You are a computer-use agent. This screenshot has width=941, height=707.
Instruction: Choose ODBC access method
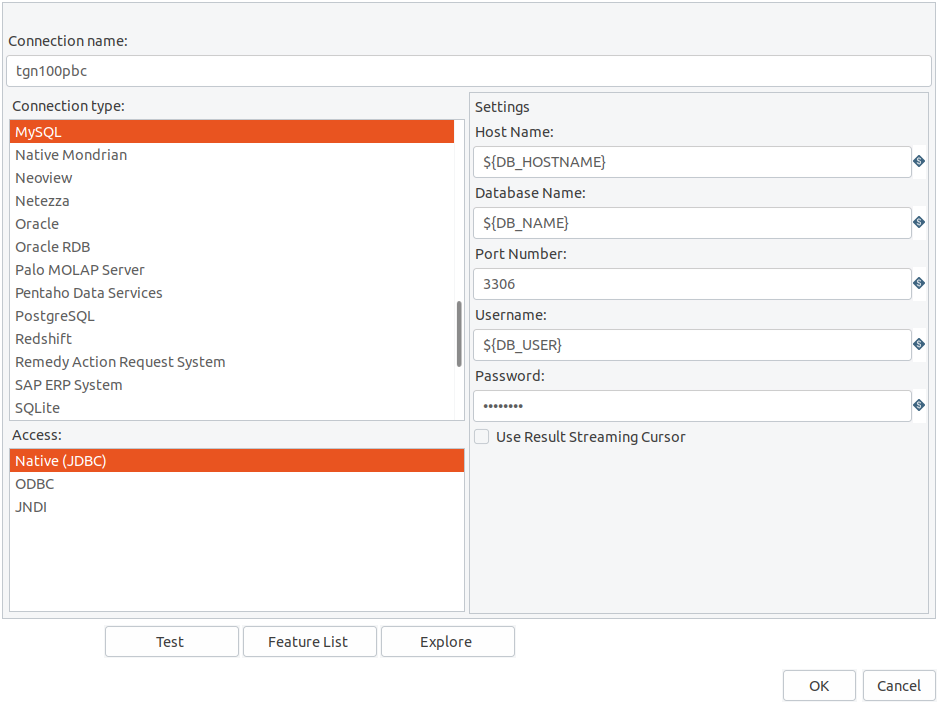[237, 484]
